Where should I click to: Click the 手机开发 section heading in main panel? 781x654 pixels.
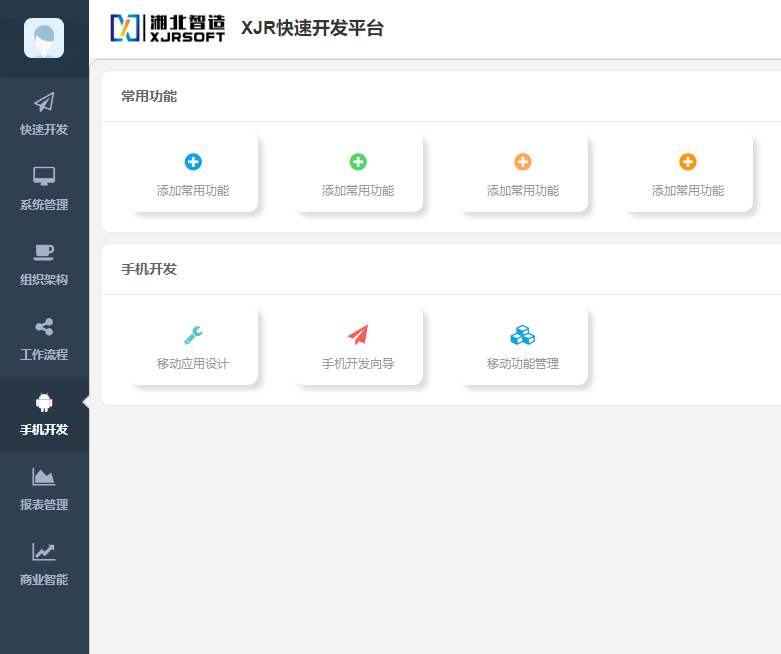149,269
